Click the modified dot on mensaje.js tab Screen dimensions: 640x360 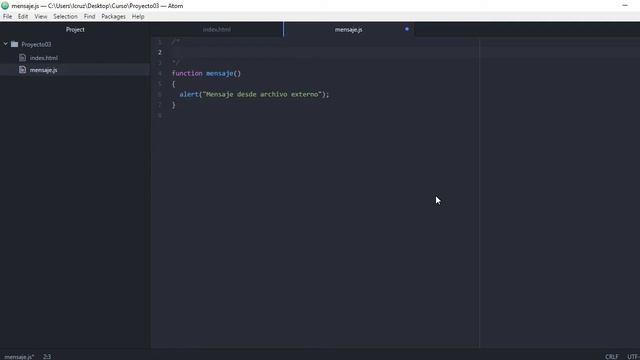click(x=407, y=29)
